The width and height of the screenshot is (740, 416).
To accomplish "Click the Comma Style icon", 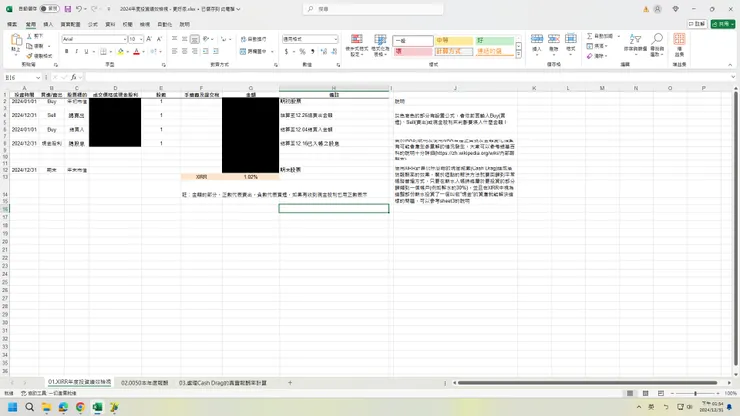I will [312, 51].
